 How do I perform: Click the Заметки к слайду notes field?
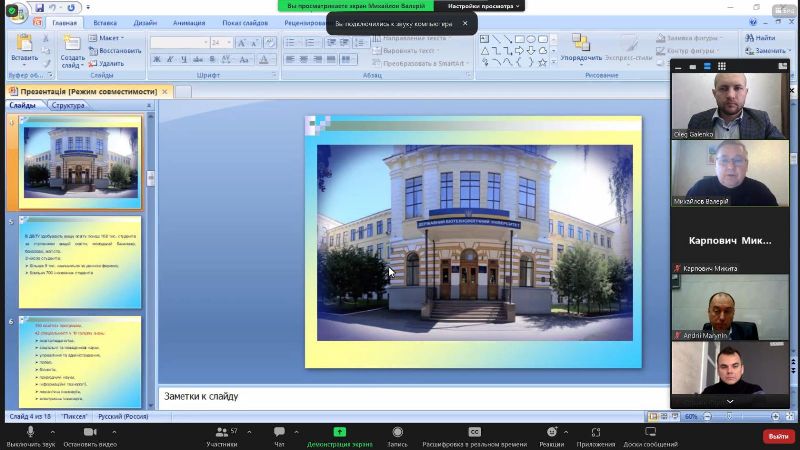[x=400, y=396]
